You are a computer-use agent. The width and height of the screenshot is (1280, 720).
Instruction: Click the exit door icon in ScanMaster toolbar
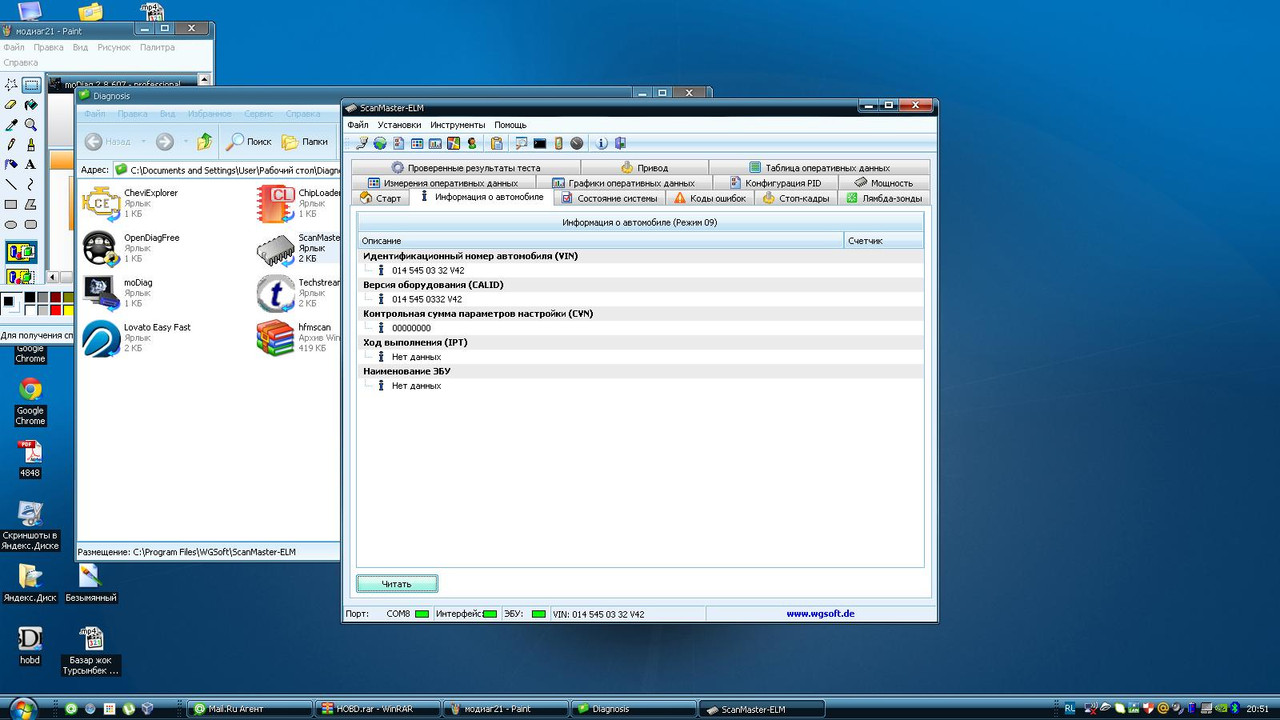pyautogui.click(x=620, y=143)
